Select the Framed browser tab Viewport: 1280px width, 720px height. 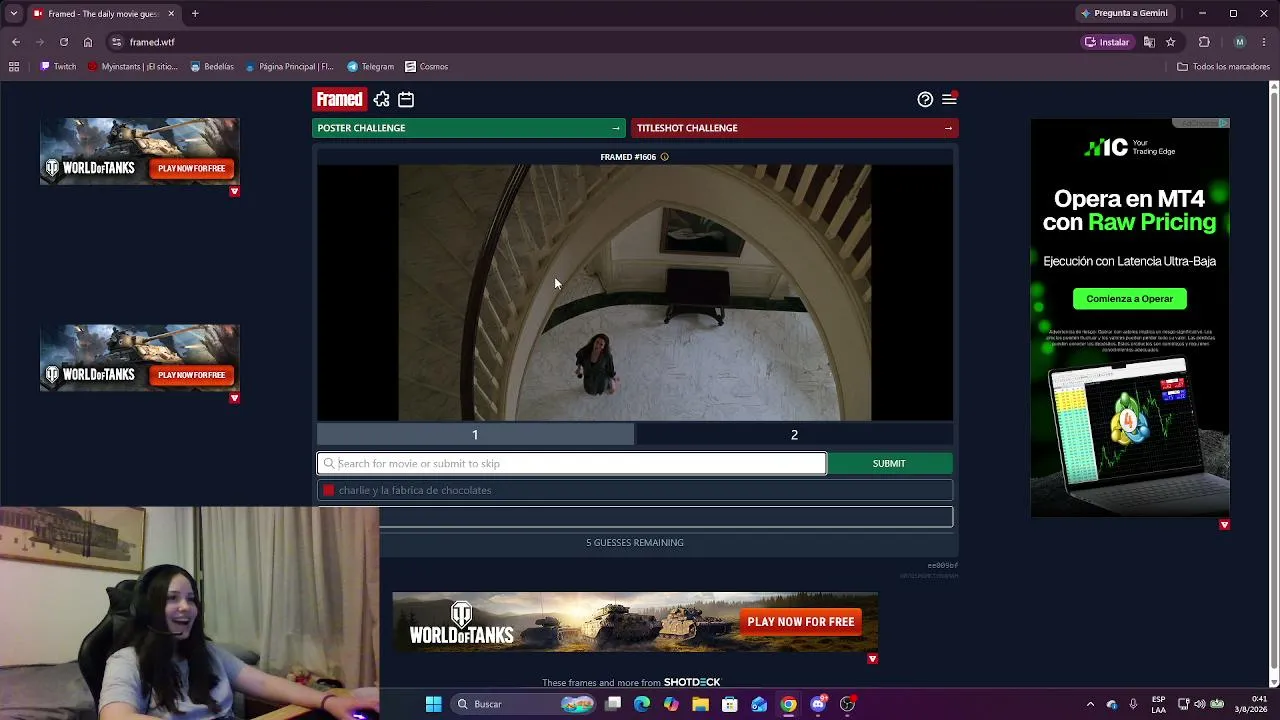pos(102,13)
